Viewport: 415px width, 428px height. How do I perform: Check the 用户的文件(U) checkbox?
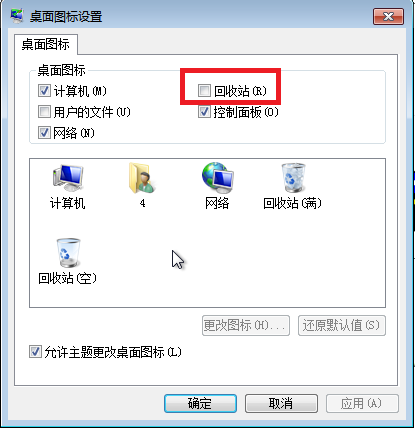[44, 112]
